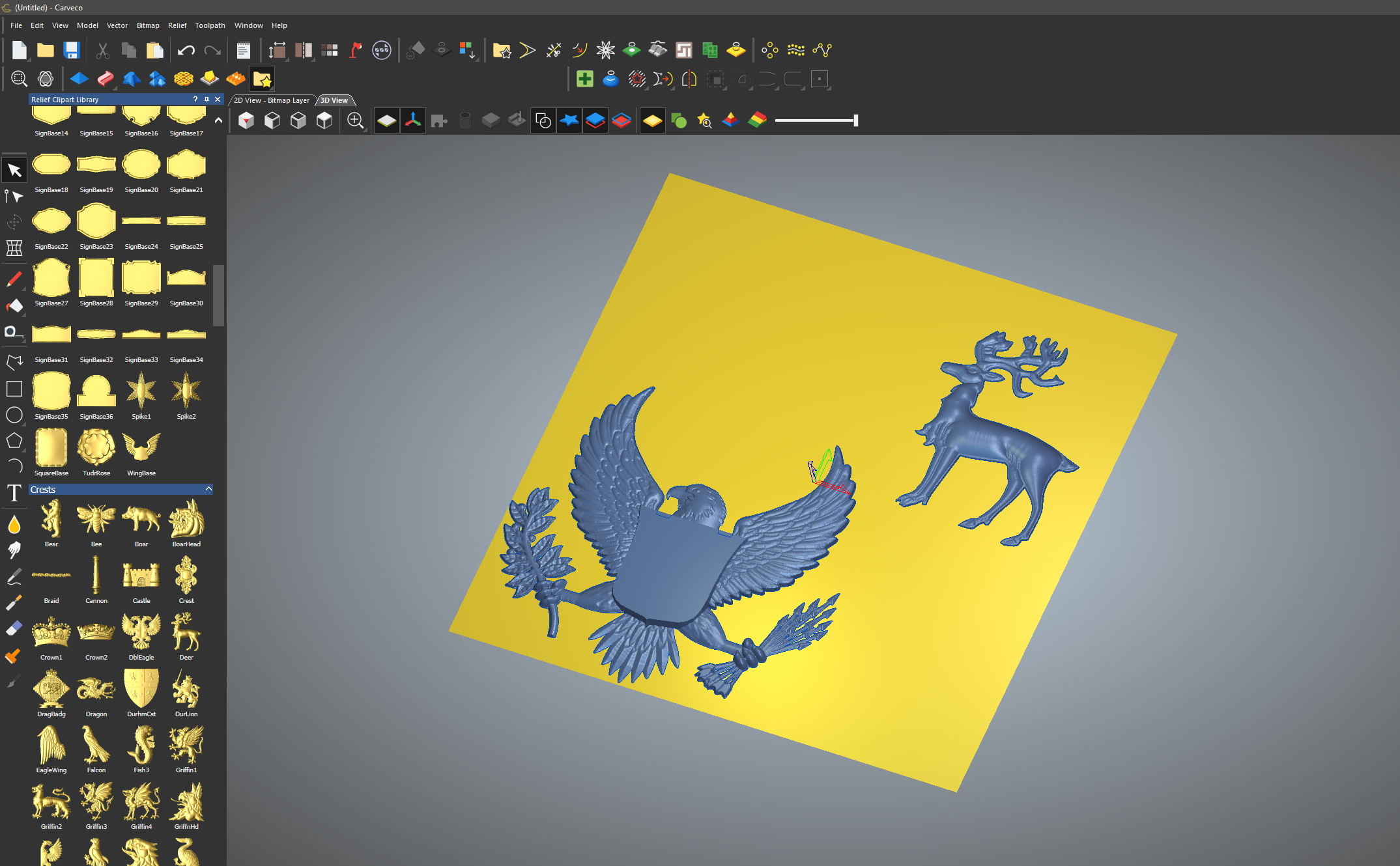
Task: Toggle origin axes display in 3D view
Action: (413, 120)
